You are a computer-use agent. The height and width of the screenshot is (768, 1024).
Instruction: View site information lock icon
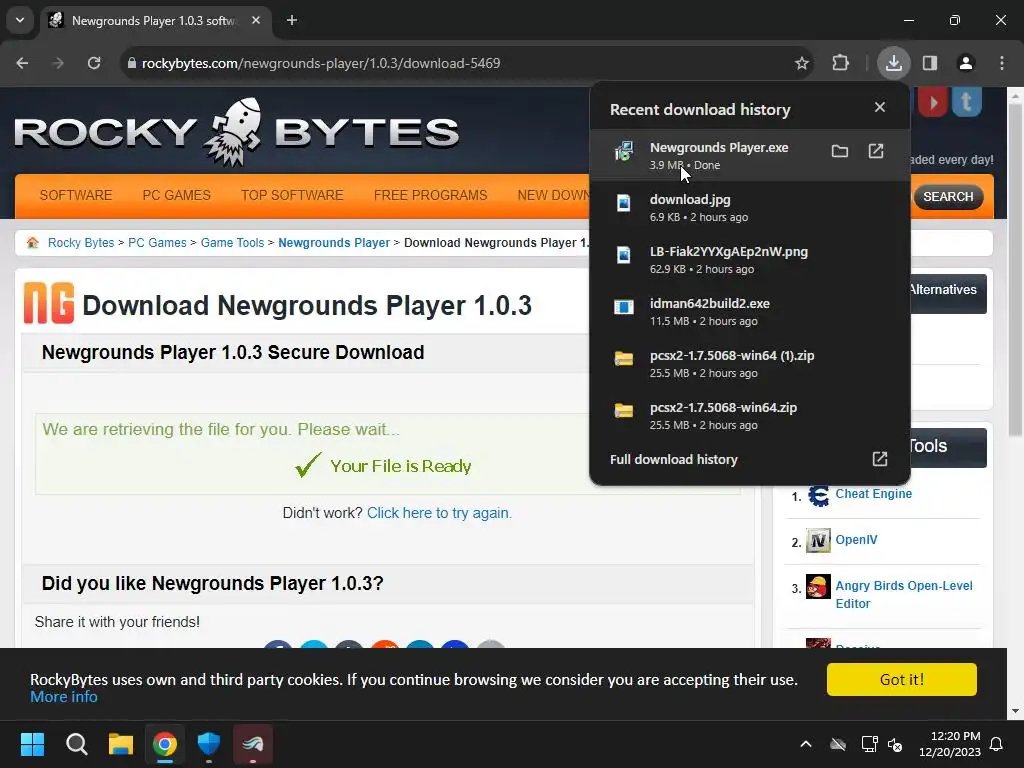tap(132, 63)
